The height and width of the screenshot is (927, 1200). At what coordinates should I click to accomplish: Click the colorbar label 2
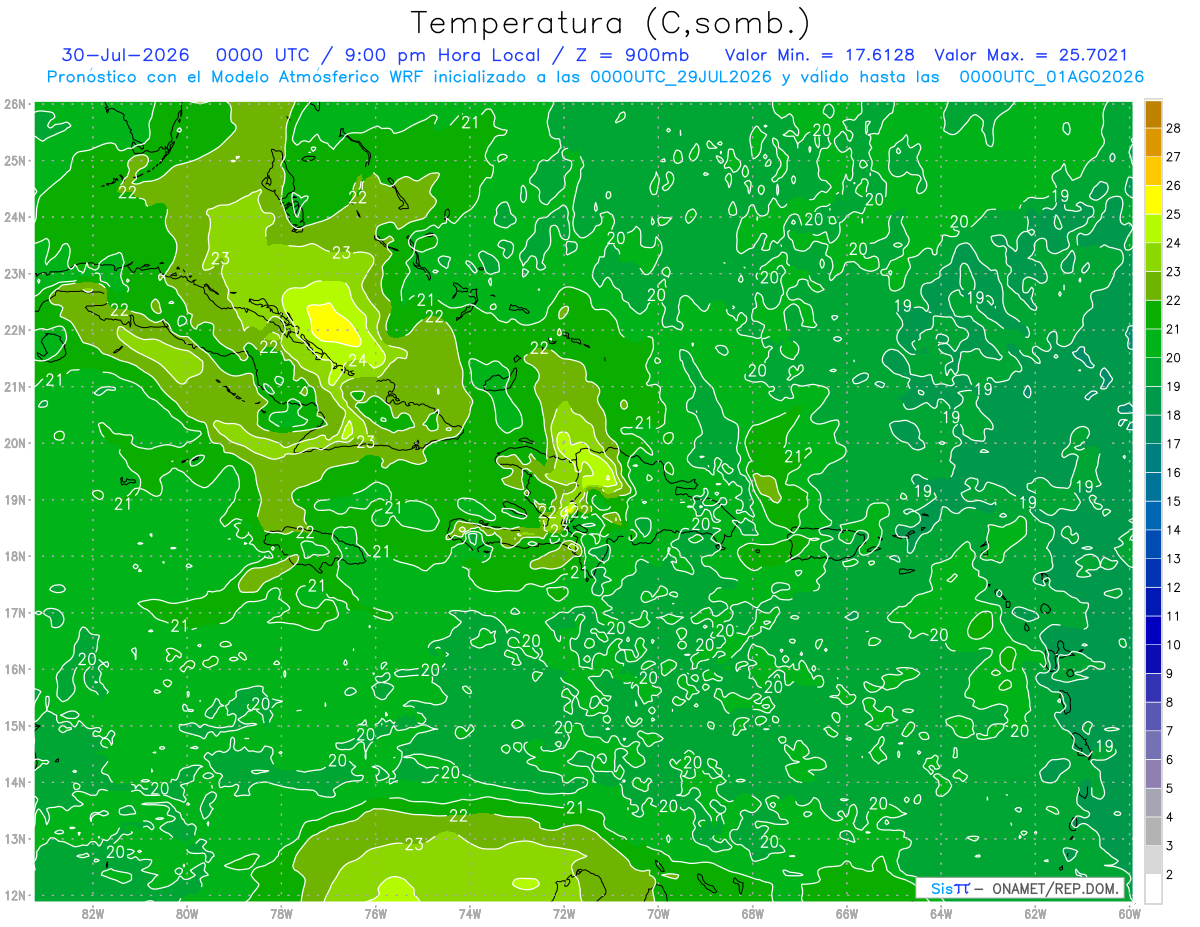1170,874
